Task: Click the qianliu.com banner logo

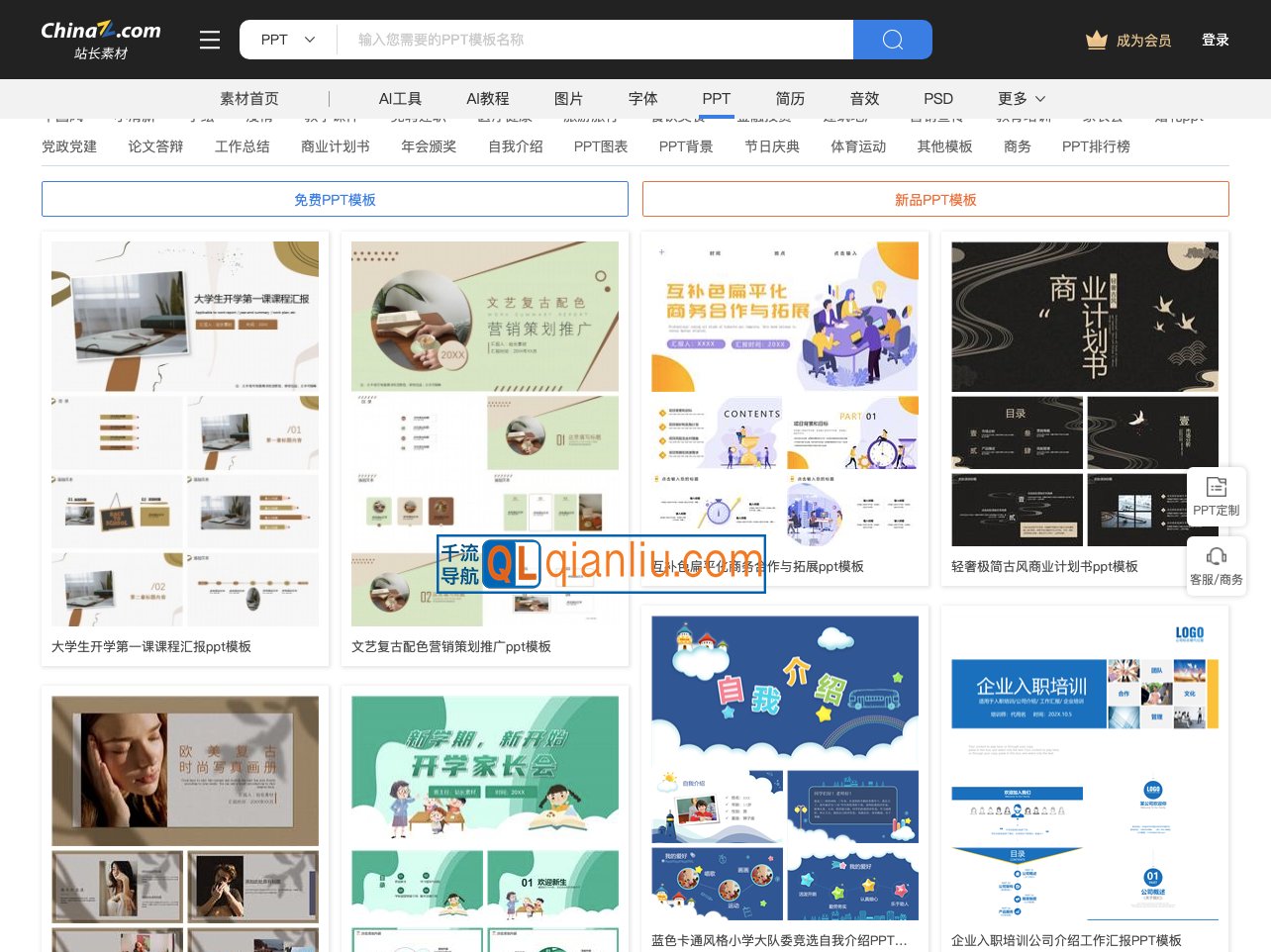Action: [x=601, y=564]
